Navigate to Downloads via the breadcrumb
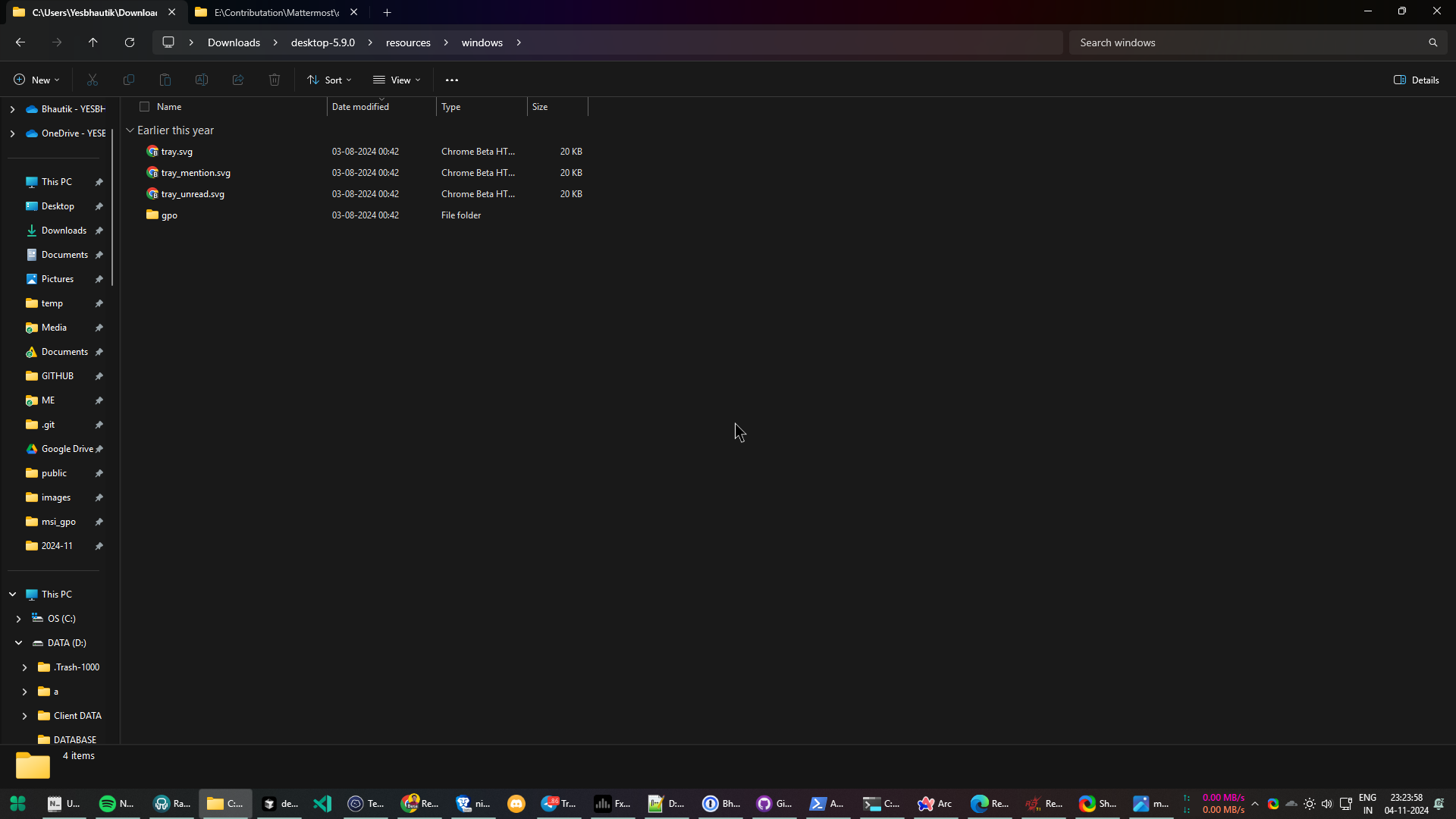Image resolution: width=1456 pixels, height=819 pixels. coord(233,42)
